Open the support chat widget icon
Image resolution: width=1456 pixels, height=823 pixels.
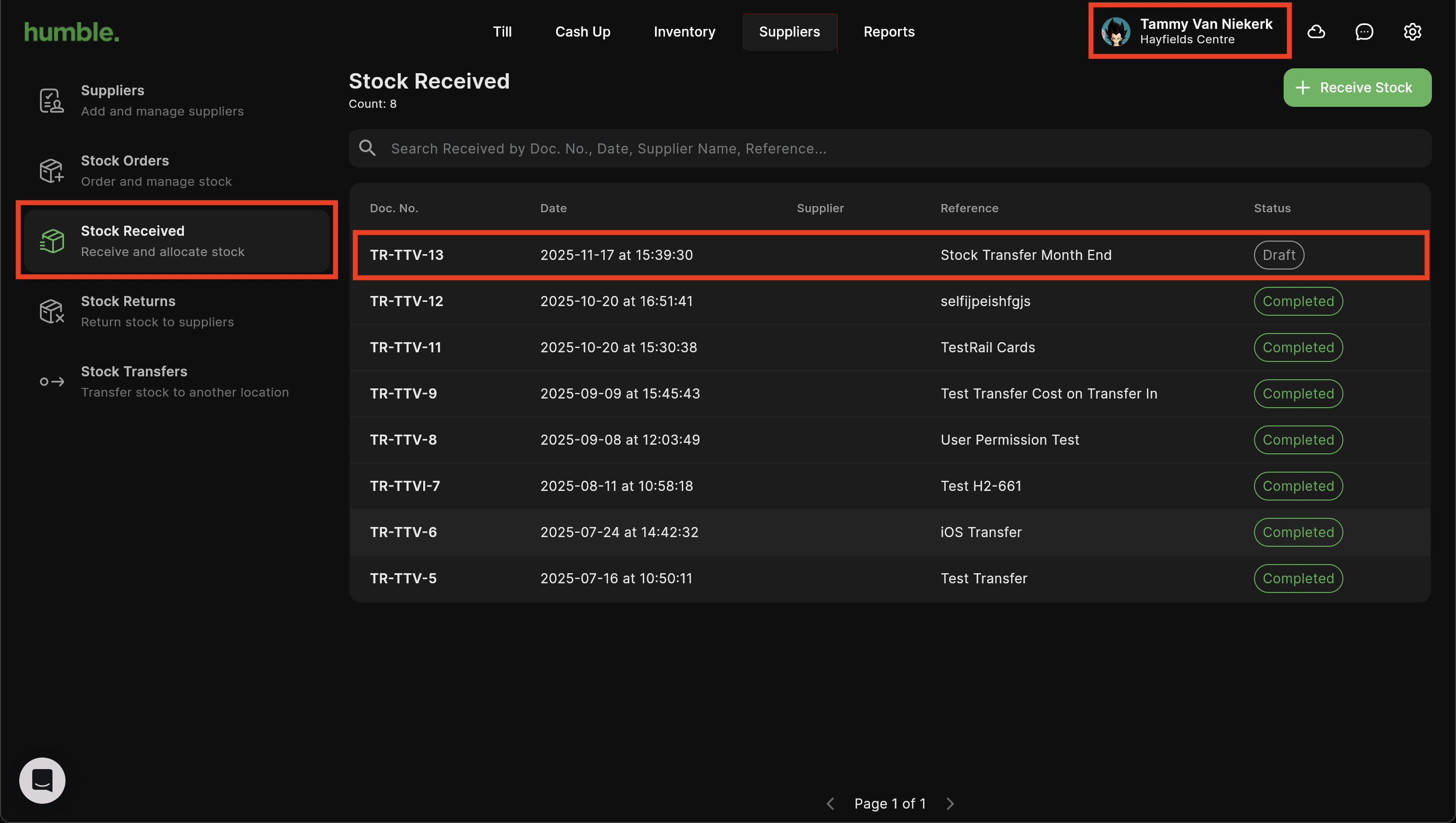pyautogui.click(x=42, y=780)
